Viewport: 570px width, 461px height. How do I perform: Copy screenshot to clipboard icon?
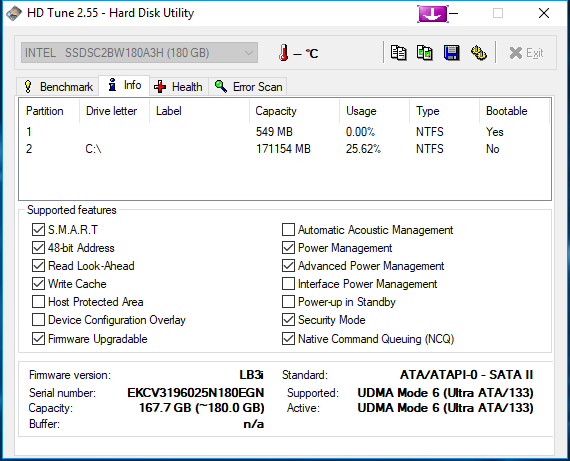(x=425, y=53)
